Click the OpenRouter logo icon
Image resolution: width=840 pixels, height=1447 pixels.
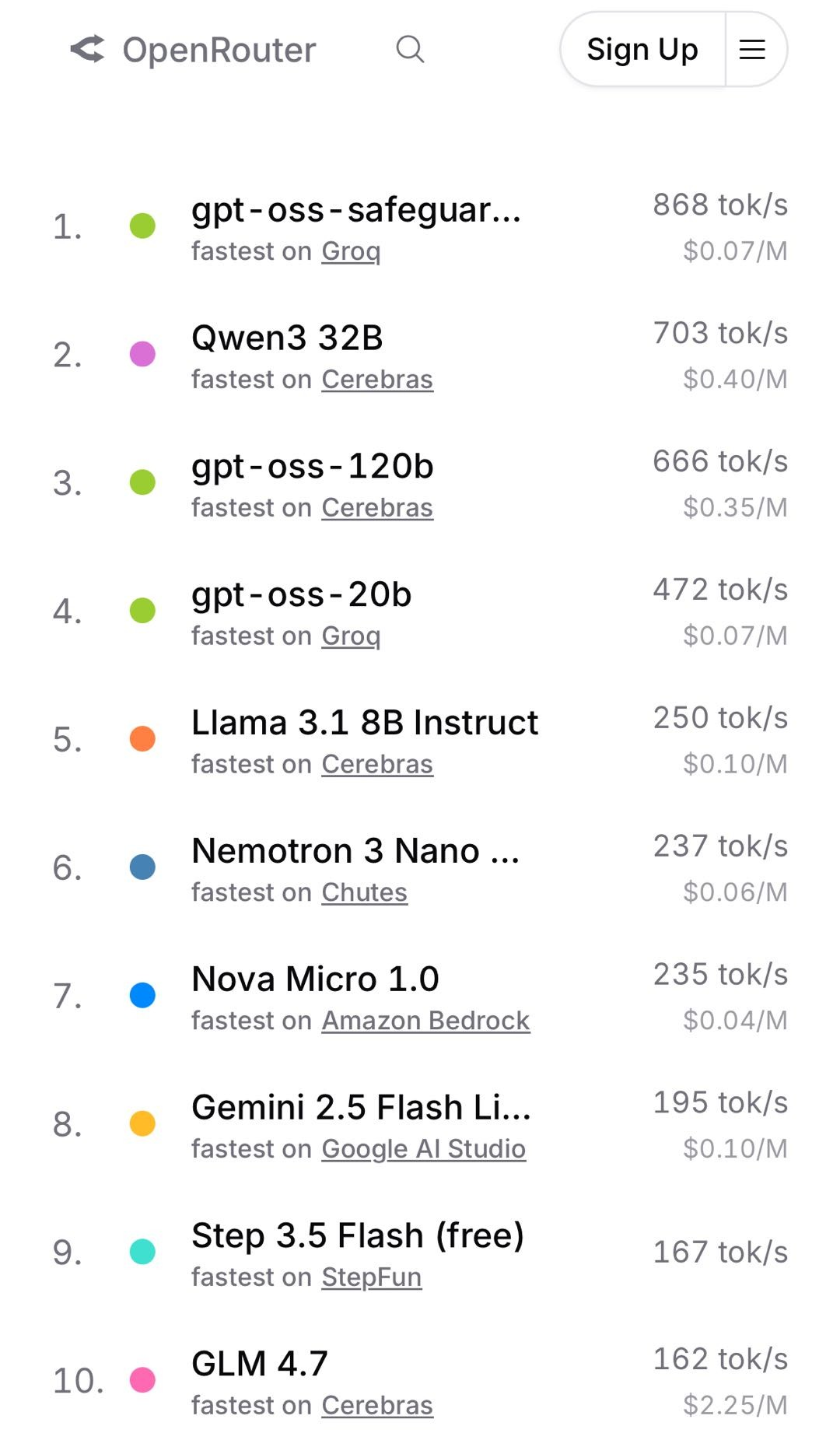87,49
